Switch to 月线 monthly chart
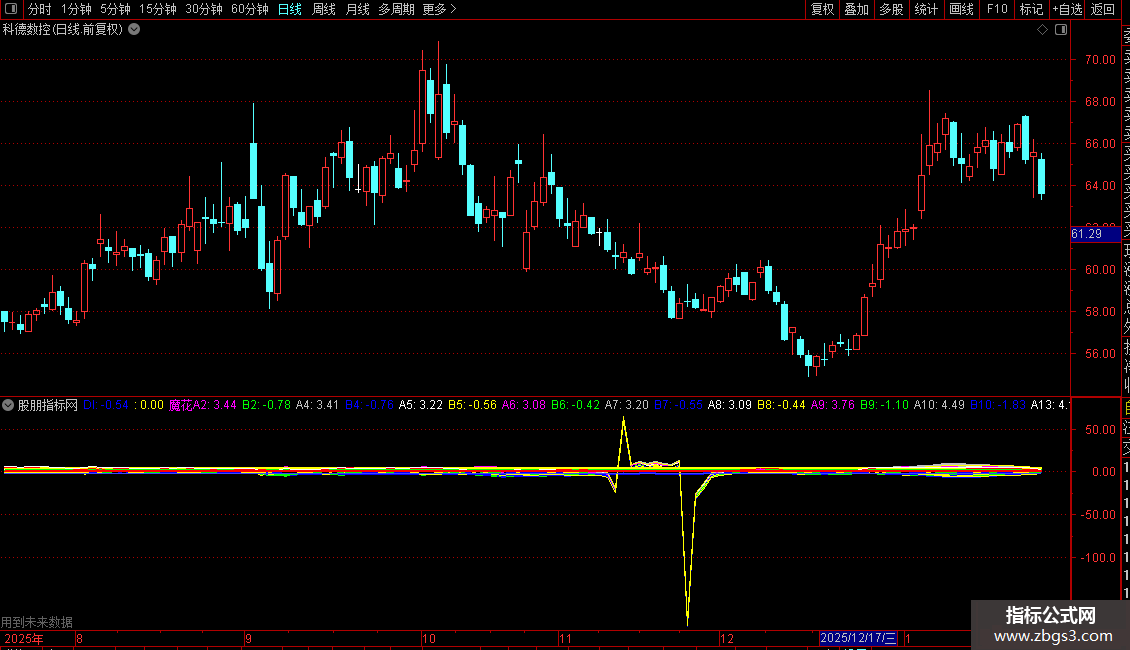Image resolution: width=1130 pixels, height=650 pixels. point(357,9)
